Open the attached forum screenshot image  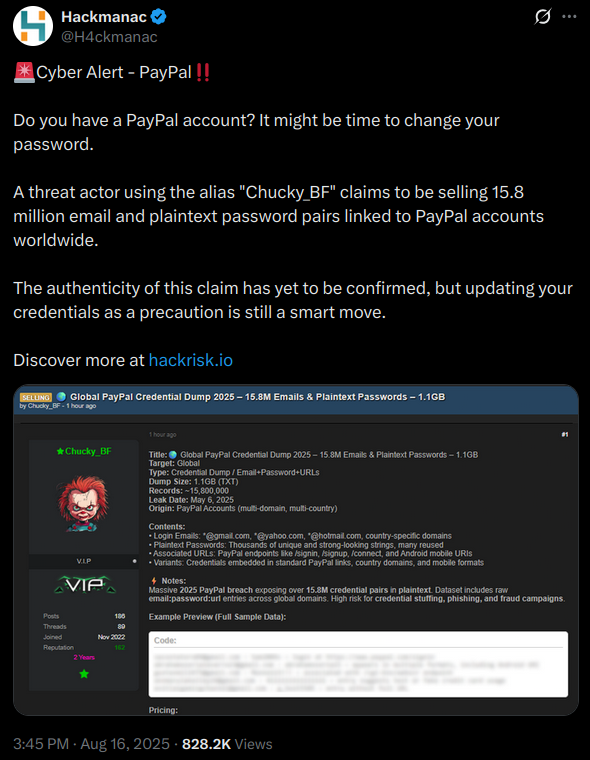coord(296,550)
